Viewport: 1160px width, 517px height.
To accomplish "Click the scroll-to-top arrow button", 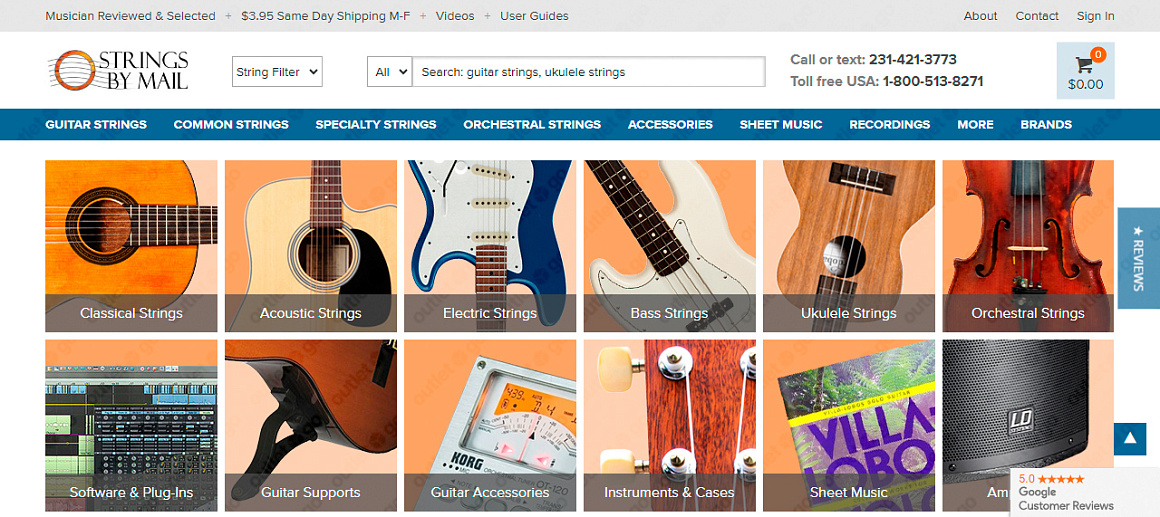I will tap(1130, 438).
